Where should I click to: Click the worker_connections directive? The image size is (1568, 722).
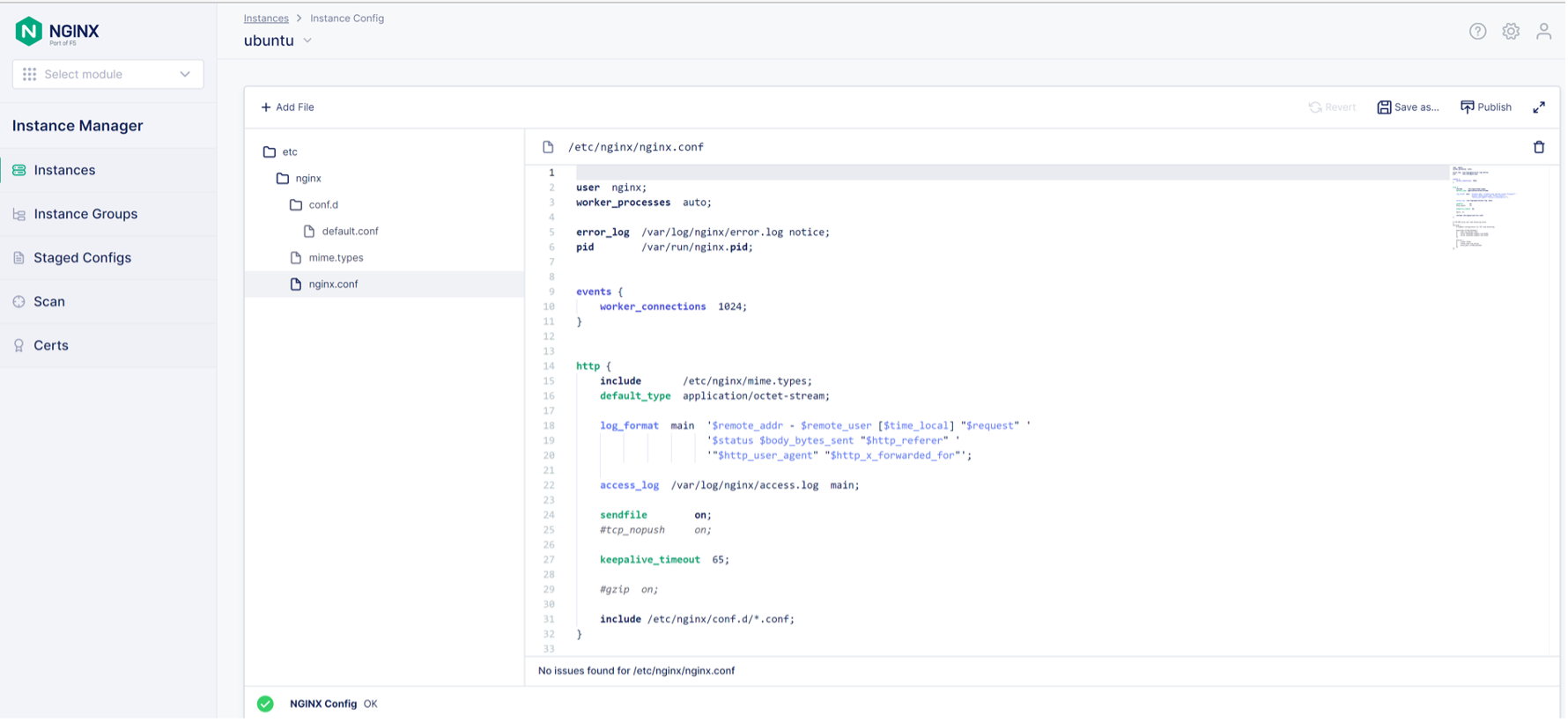[653, 307]
